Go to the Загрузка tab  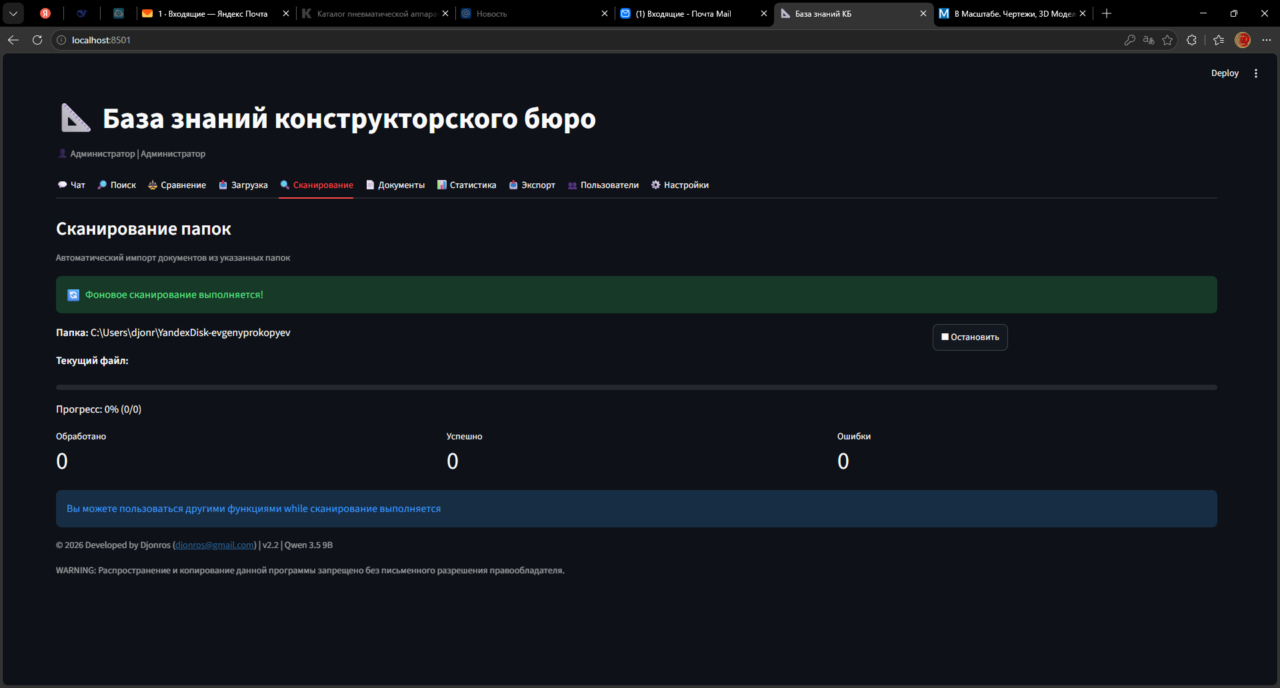tap(243, 185)
